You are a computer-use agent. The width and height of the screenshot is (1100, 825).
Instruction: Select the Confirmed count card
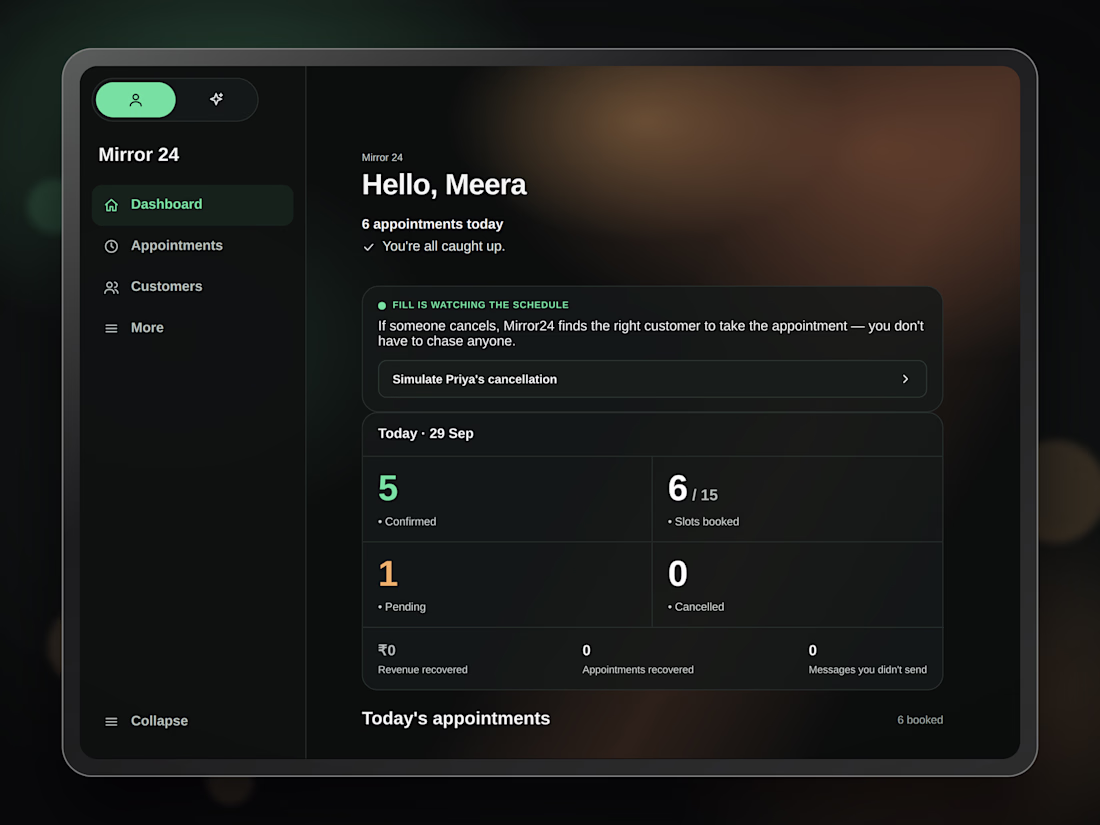pyautogui.click(x=507, y=499)
